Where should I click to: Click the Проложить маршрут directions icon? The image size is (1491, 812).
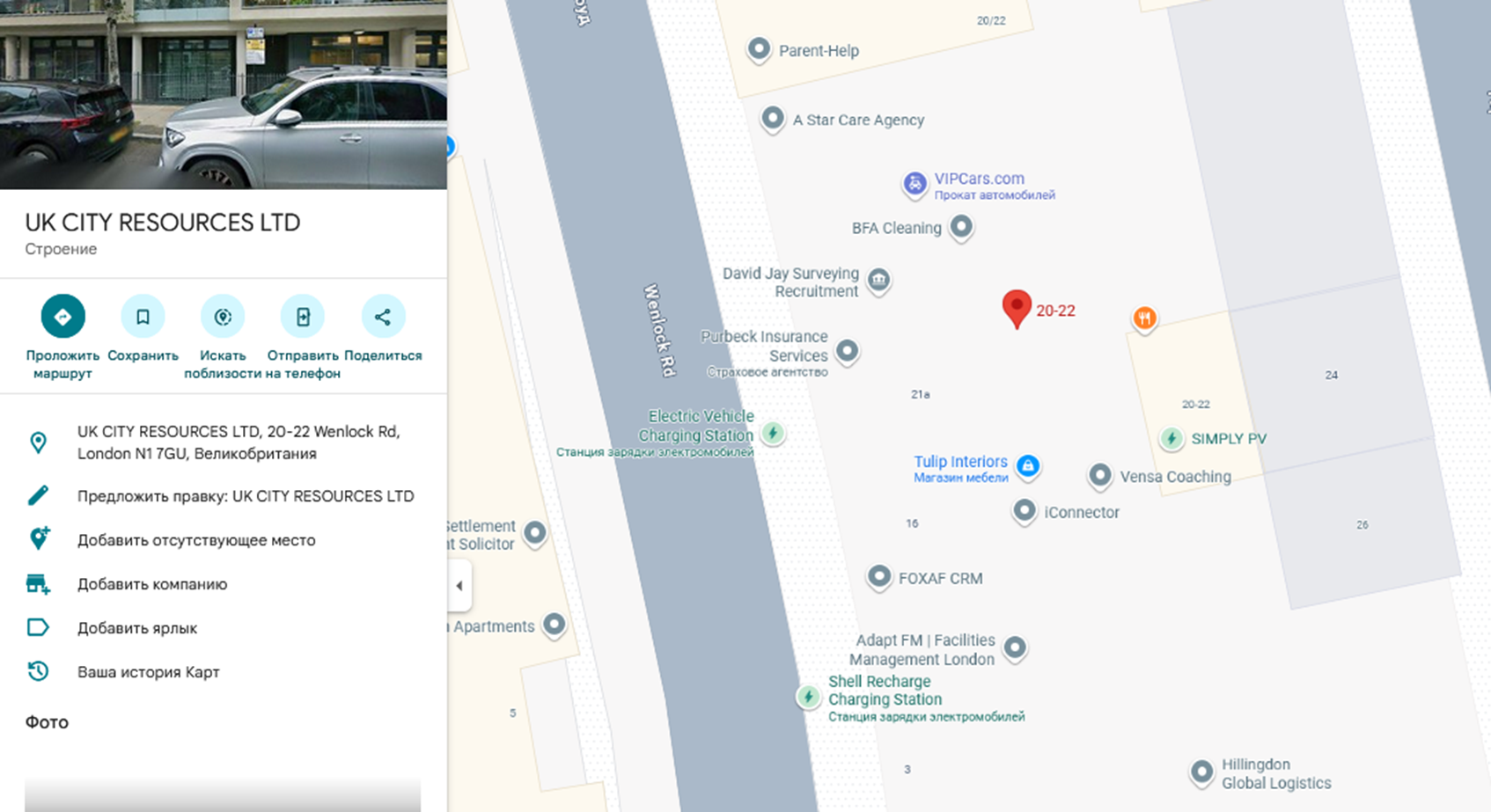pyautogui.click(x=62, y=317)
